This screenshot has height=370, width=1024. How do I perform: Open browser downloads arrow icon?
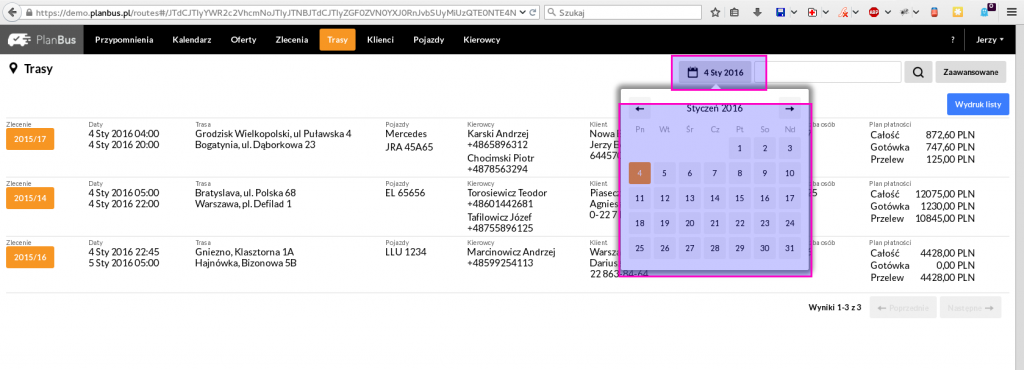point(758,12)
